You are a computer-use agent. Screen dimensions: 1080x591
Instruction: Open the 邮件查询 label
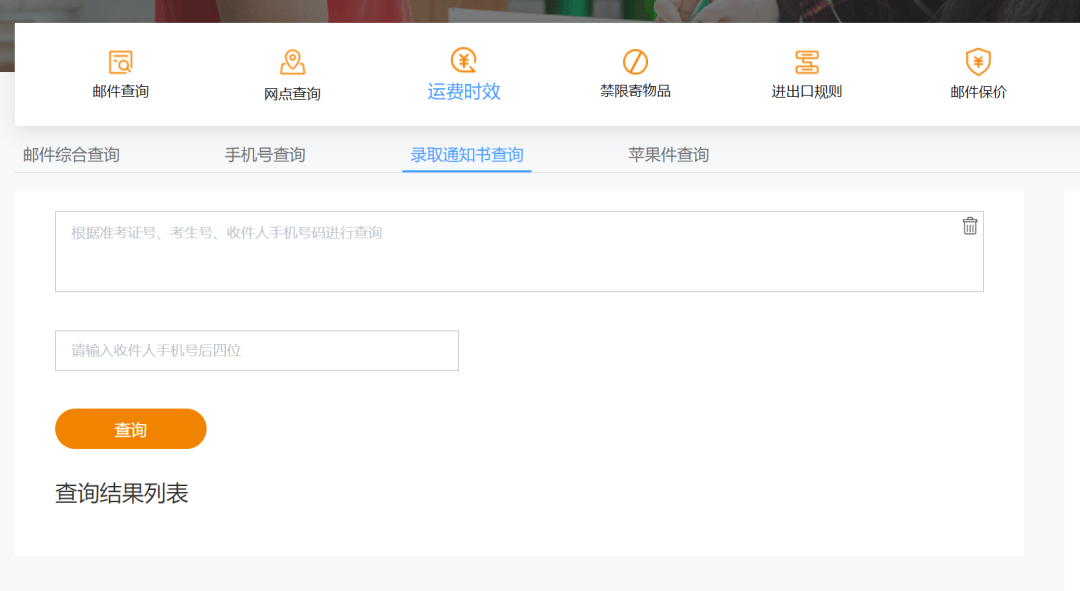click(x=121, y=91)
